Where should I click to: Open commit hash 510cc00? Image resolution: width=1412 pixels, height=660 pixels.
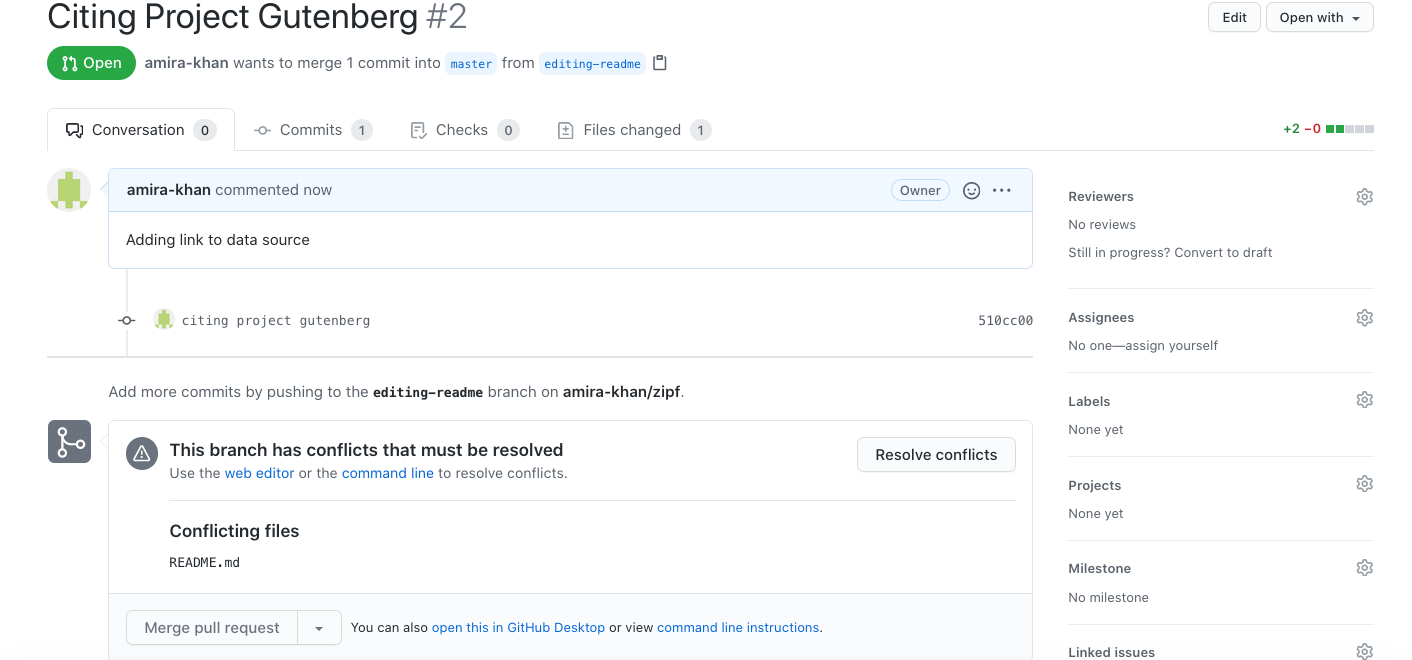pyautogui.click(x=1005, y=321)
